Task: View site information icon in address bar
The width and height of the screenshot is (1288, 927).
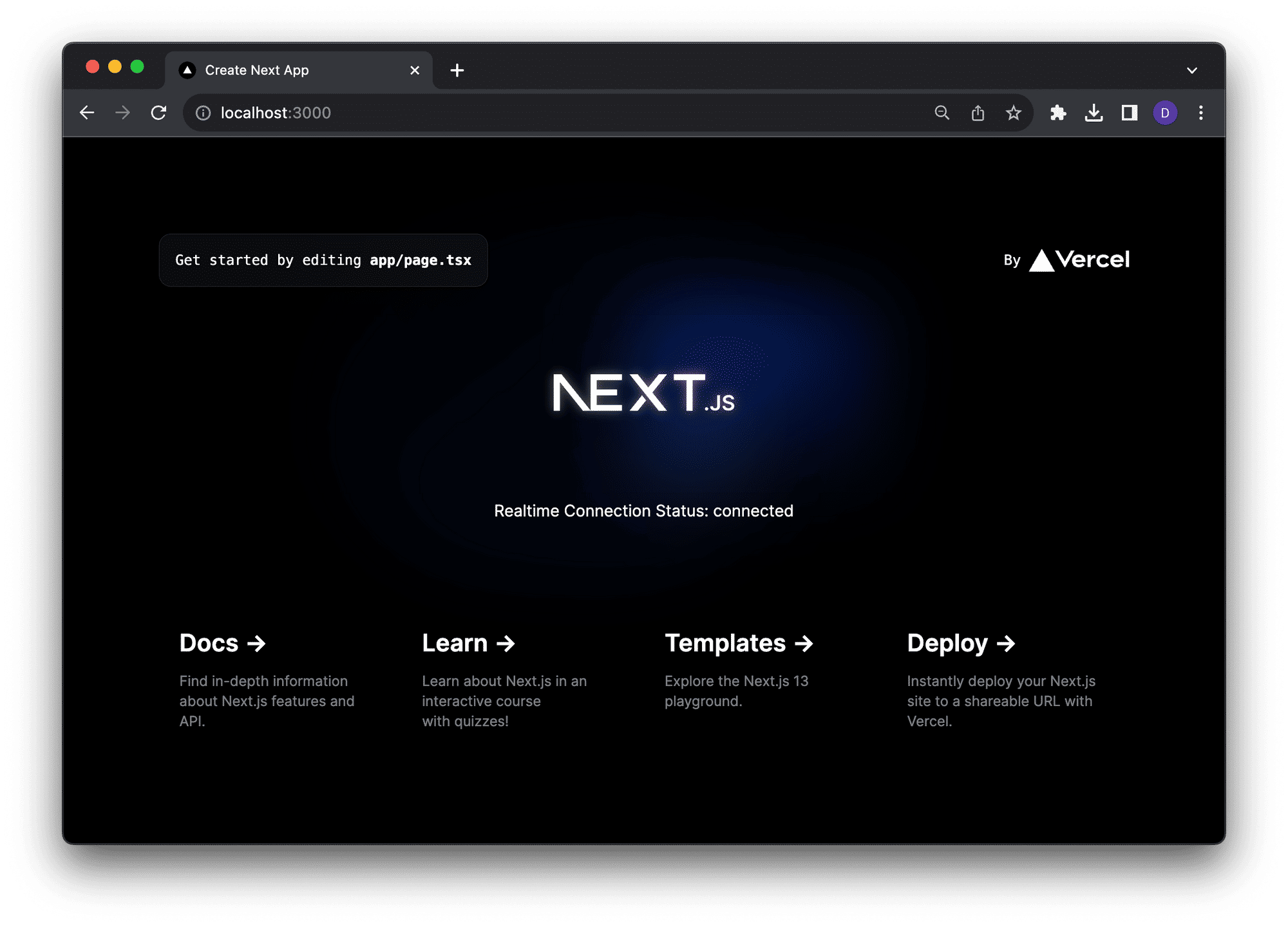Action: [x=204, y=113]
